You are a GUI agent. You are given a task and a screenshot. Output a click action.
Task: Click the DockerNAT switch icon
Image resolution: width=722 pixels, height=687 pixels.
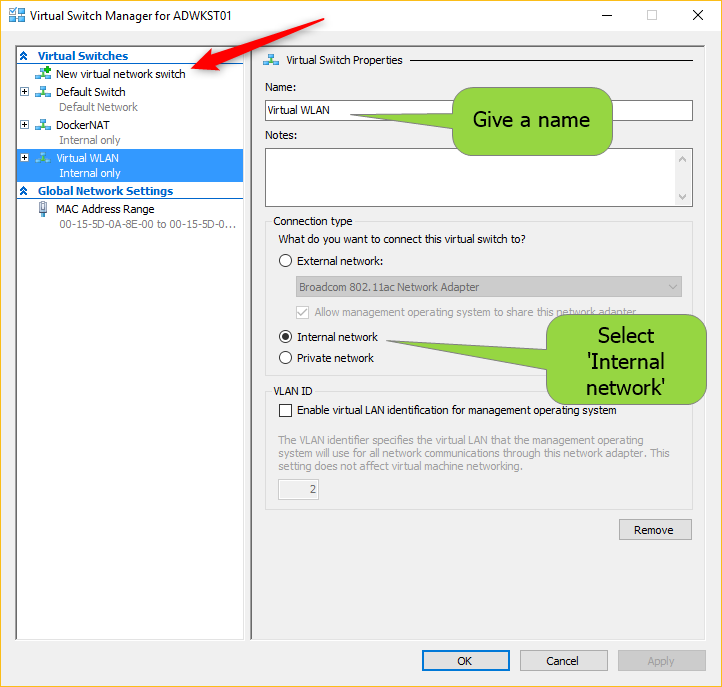(x=43, y=125)
